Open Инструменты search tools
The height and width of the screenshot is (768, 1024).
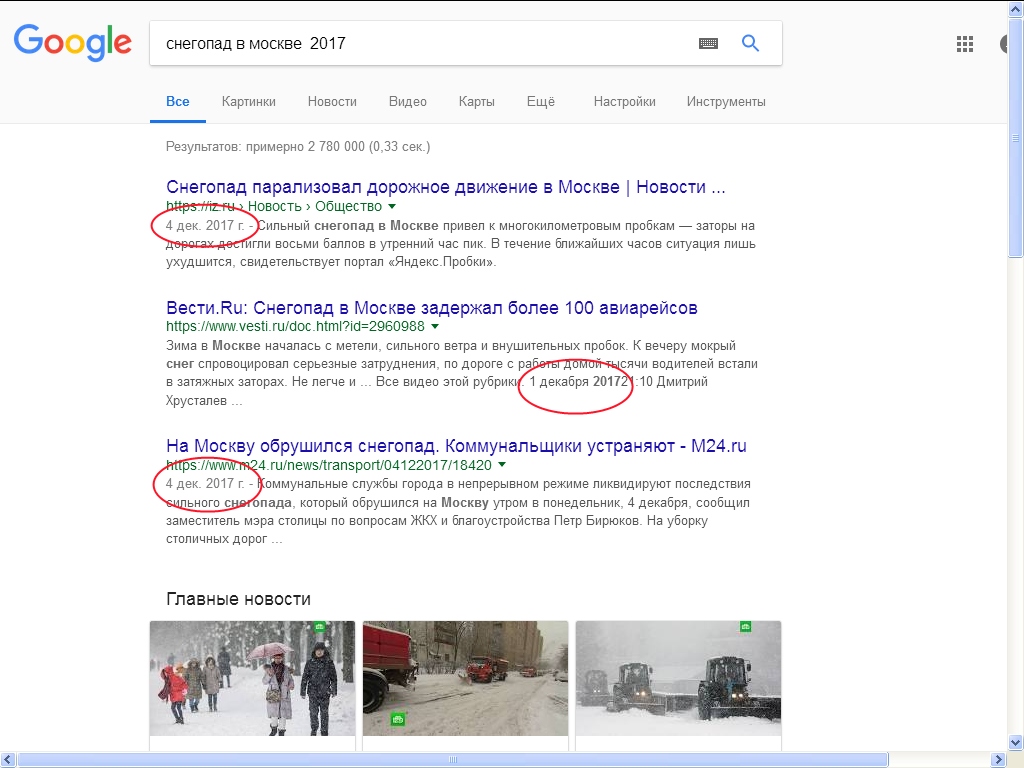pyautogui.click(x=726, y=102)
